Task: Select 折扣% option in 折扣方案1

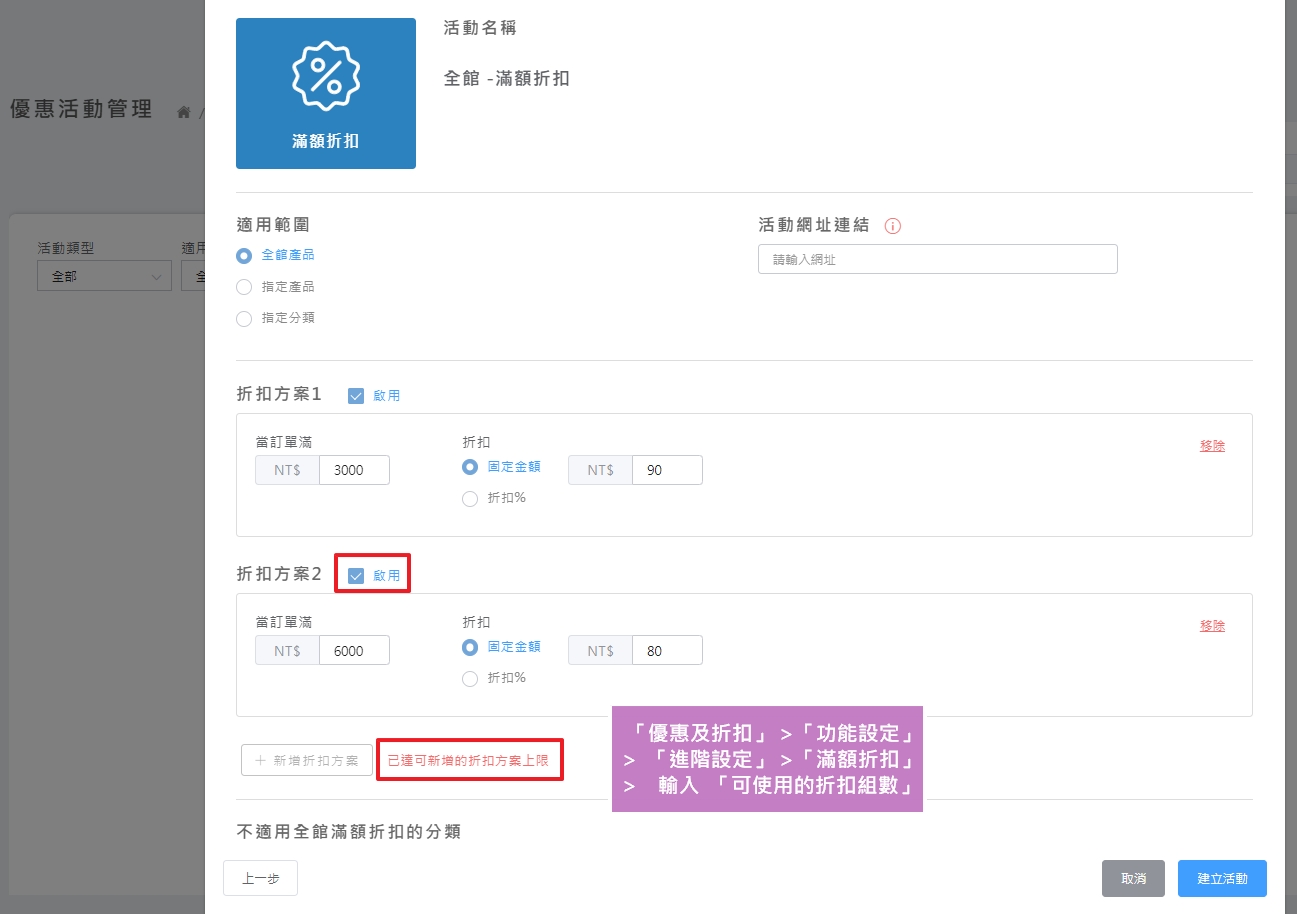Action: click(x=470, y=499)
